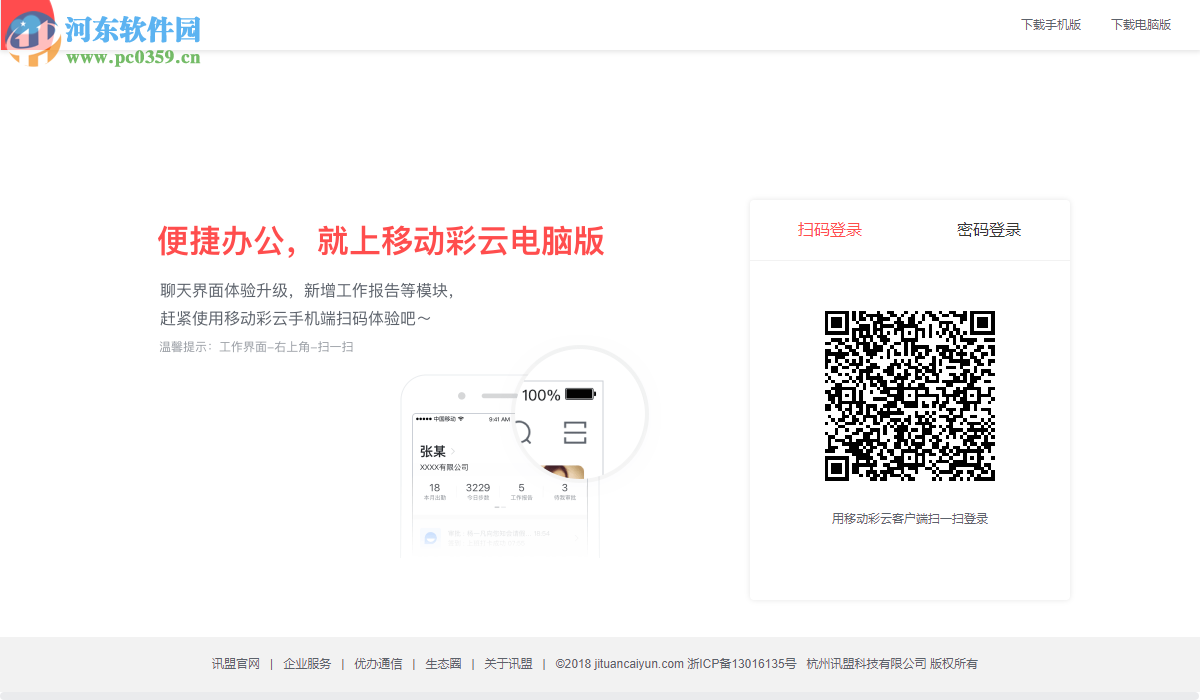Click the hint 温馨提示：工作界面-右上角-扫一扫
Screen dimensions: 1200x700
tap(257, 347)
